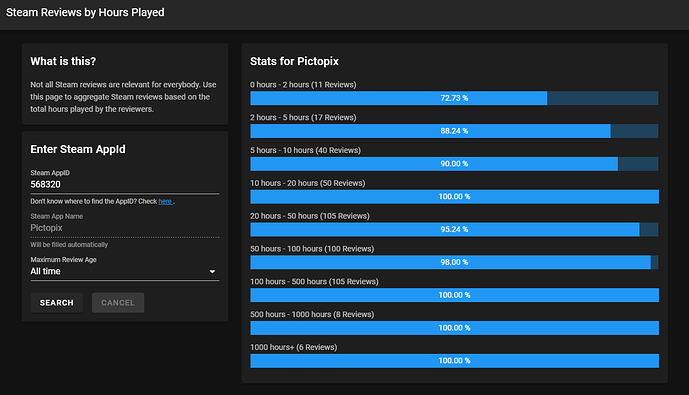This screenshot has height=395, width=689.
Task: Click the Steam App Name field showing Pictopix
Action: point(125,228)
